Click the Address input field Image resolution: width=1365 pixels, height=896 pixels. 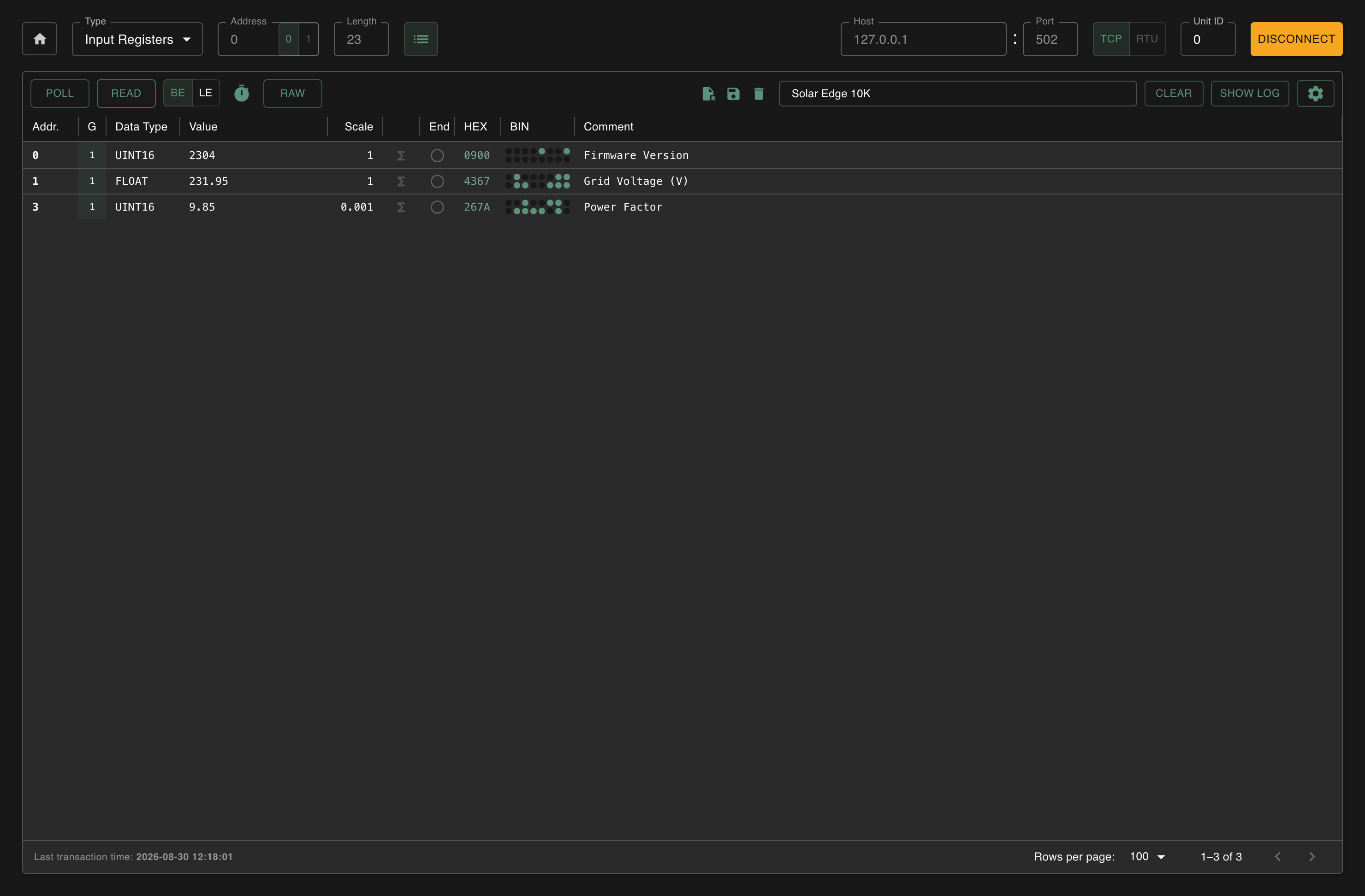(249, 39)
